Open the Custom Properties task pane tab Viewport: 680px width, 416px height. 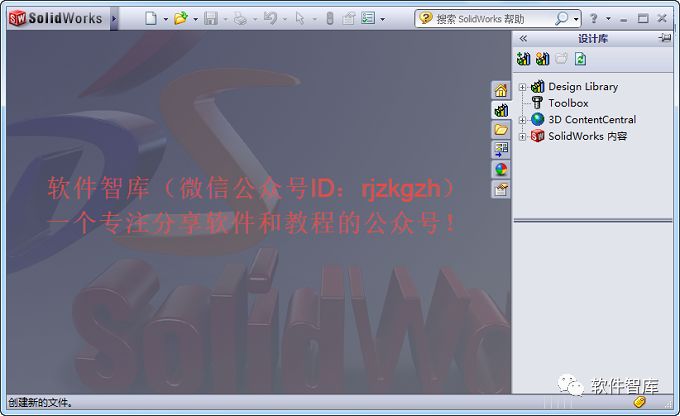[x=501, y=190]
